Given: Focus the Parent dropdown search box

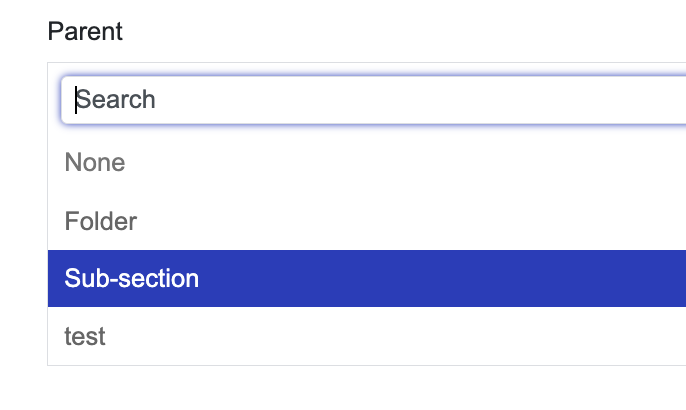Looking at the screenshot, I should [370, 100].
